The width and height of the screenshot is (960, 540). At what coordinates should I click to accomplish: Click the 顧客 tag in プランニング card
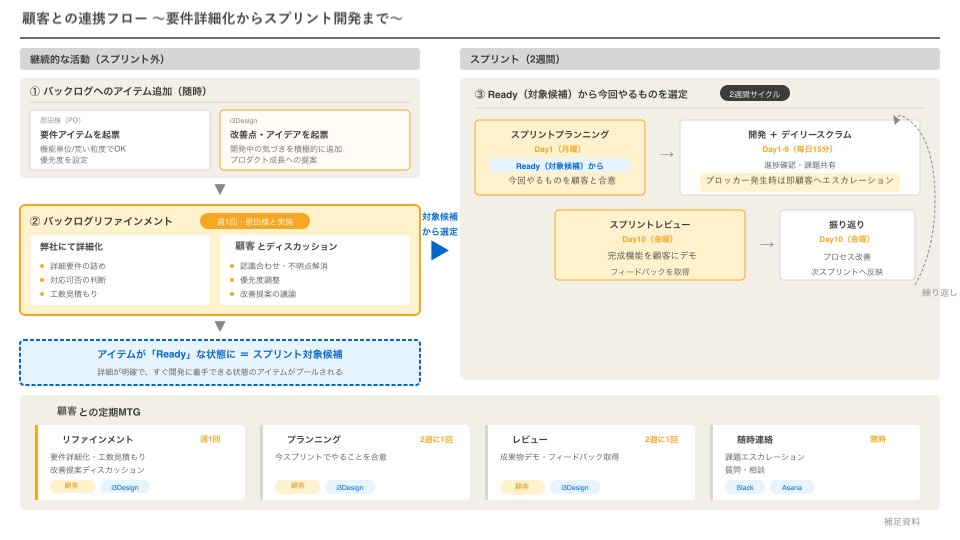click(x=297, y=487)
